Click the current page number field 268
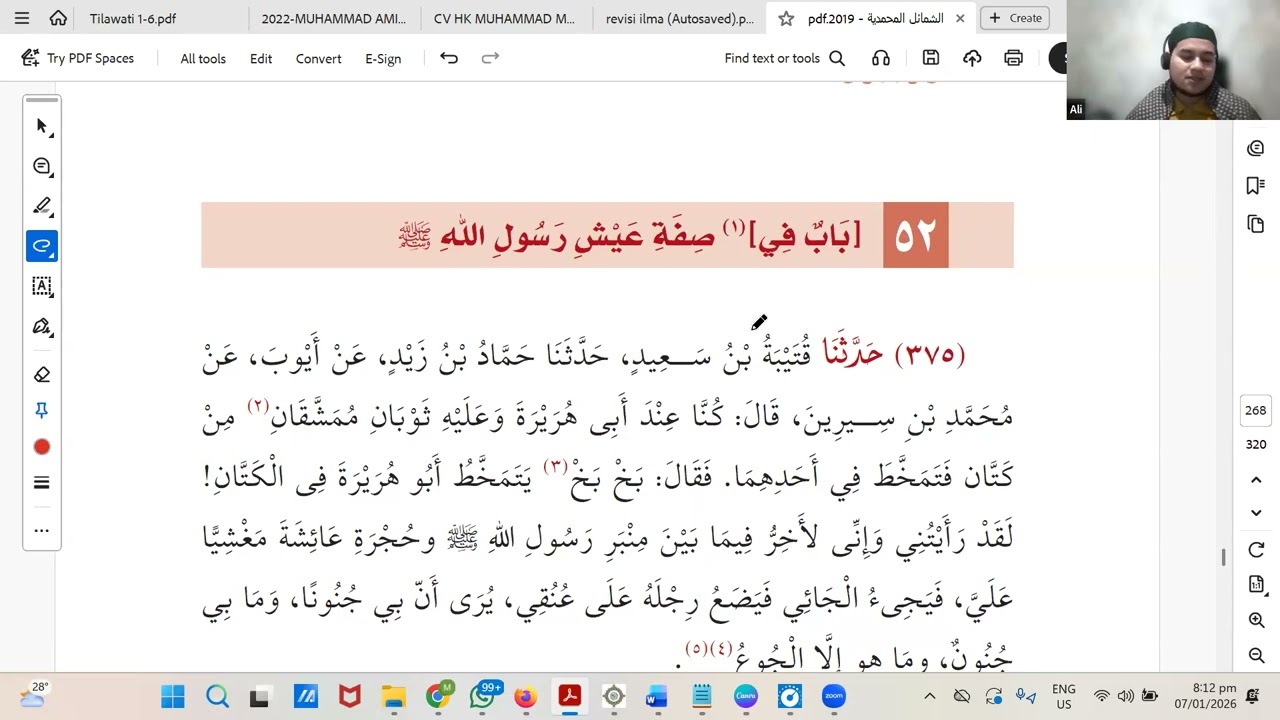 [1256, 410]
